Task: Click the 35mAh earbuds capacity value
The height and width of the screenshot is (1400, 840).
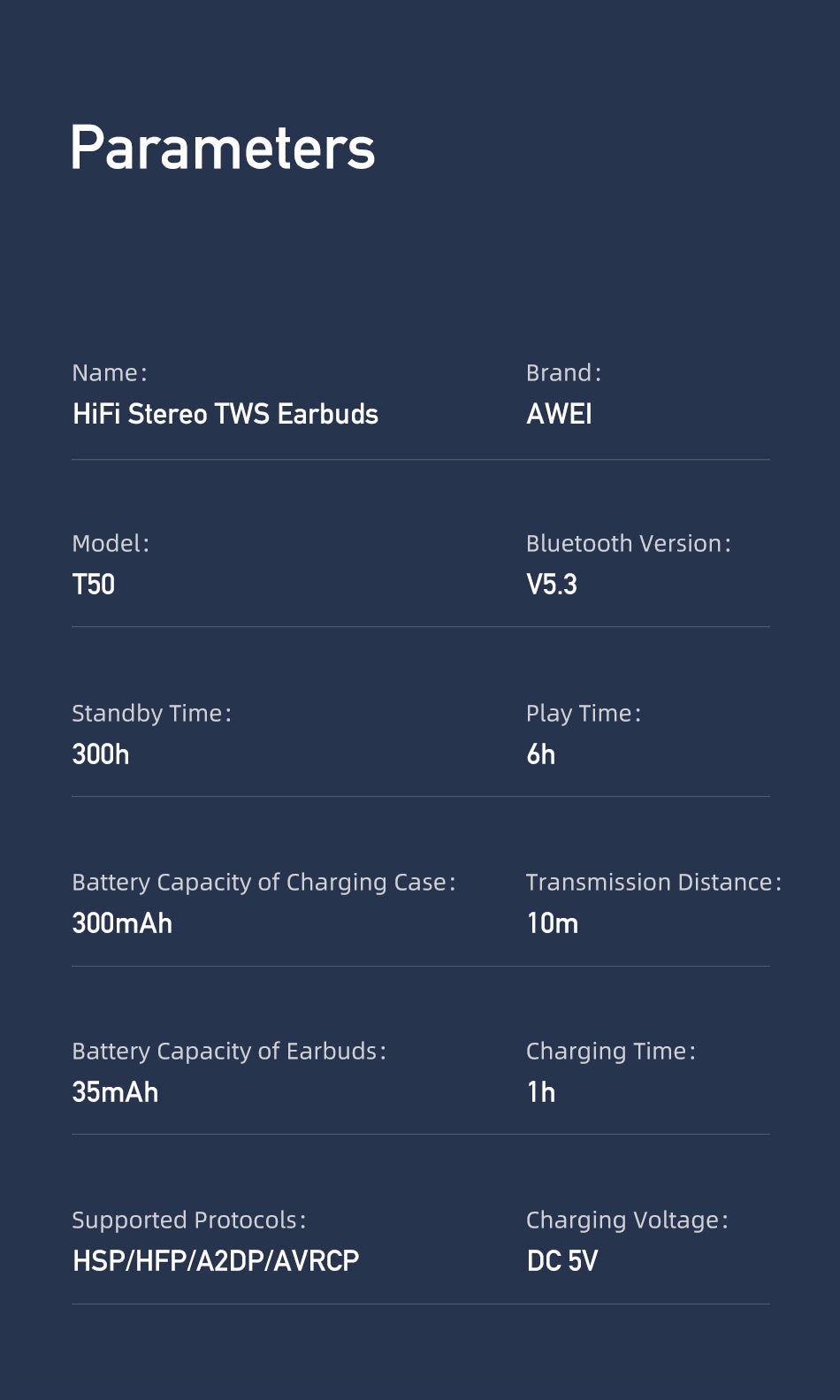Action: click(115, 1092)
